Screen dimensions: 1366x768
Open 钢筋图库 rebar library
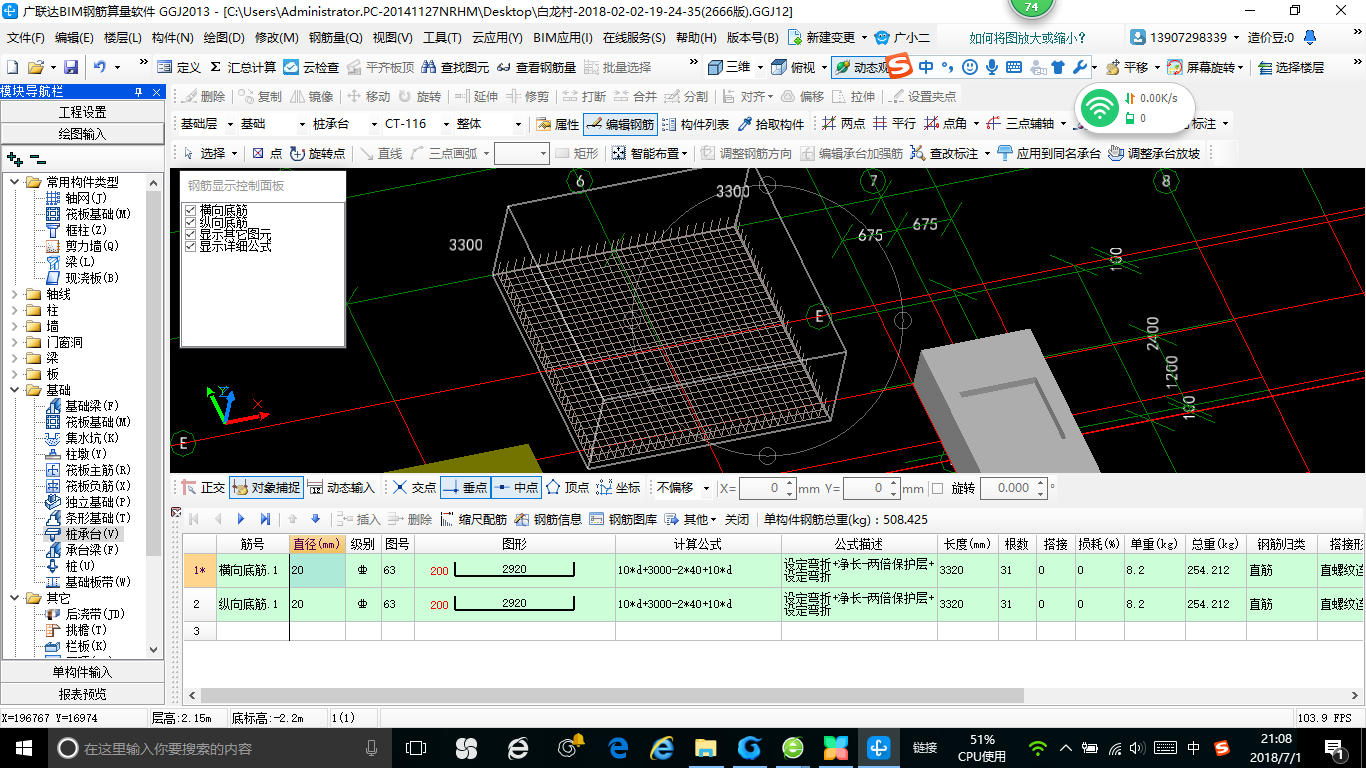click(x=624, y=519)
